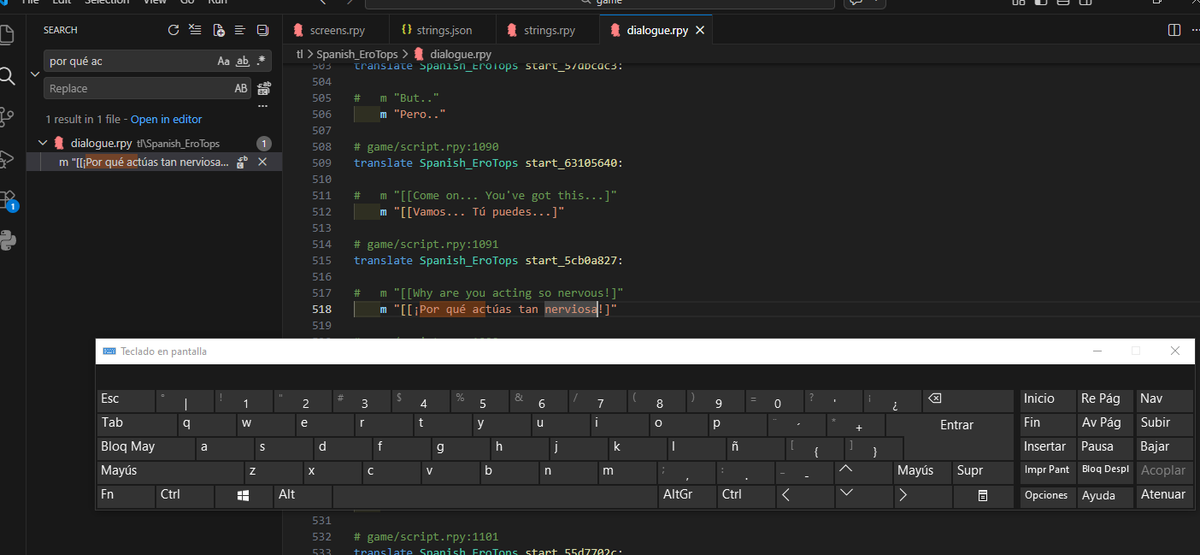This screenshot has width=1200, height=555.
Task: Split the editor to the right
Action: (x=1174, y=30)
